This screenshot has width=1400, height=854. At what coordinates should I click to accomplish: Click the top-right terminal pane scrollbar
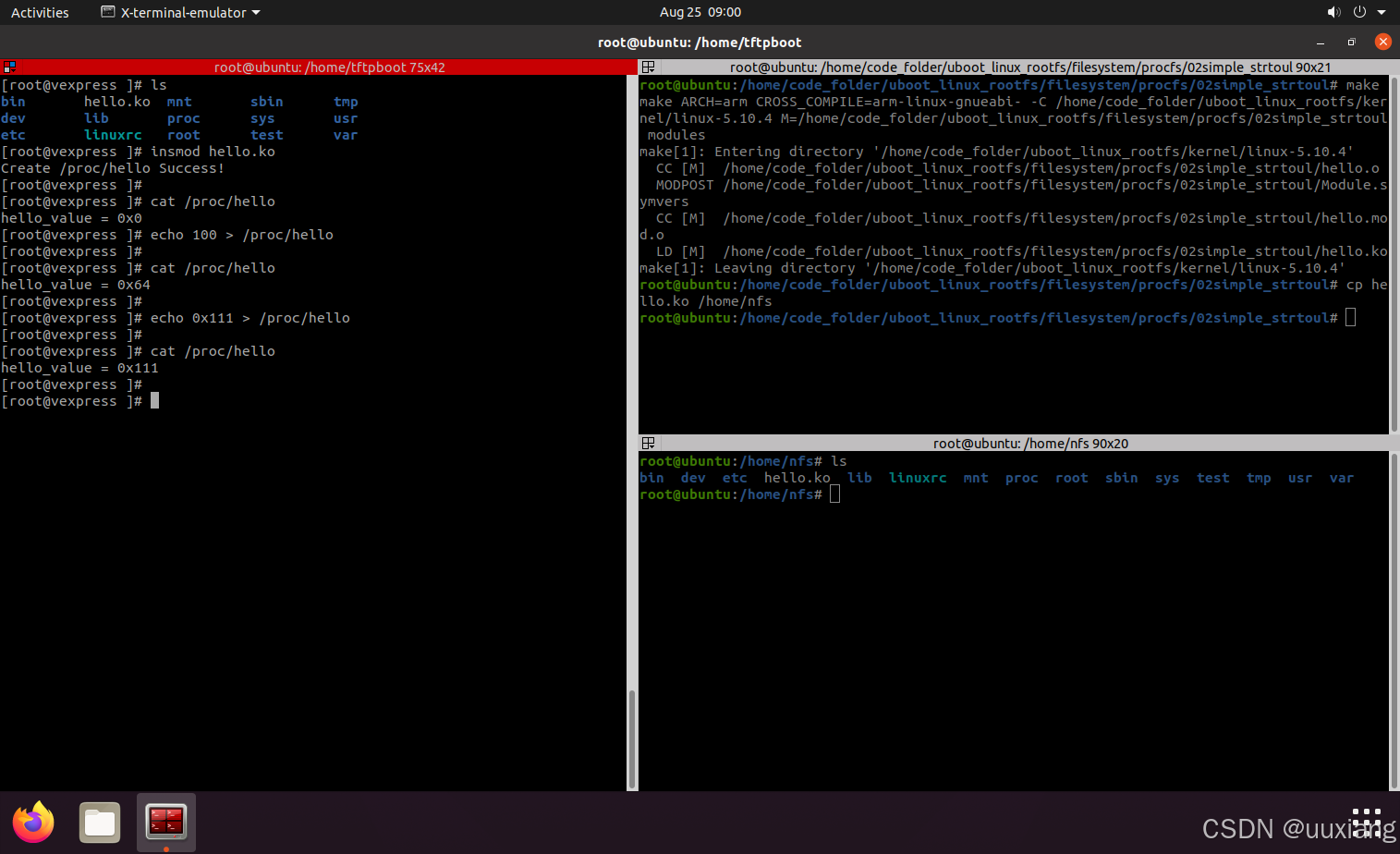tap(1394, 254)
